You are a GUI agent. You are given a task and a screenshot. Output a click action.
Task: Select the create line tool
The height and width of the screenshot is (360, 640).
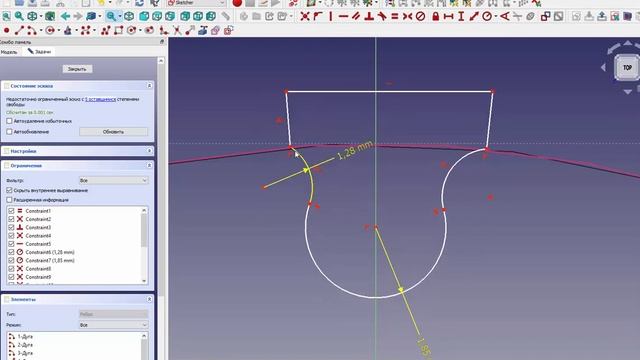pos(19,31)
